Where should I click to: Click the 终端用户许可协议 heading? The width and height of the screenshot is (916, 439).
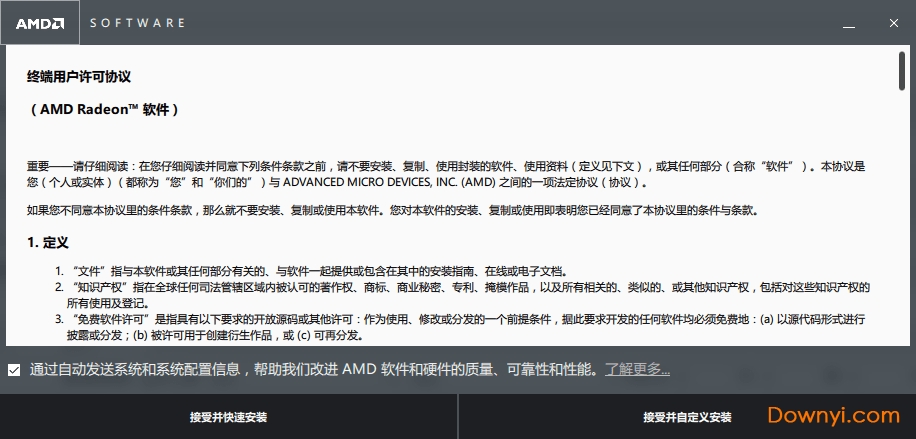click(x=79, y=77)
